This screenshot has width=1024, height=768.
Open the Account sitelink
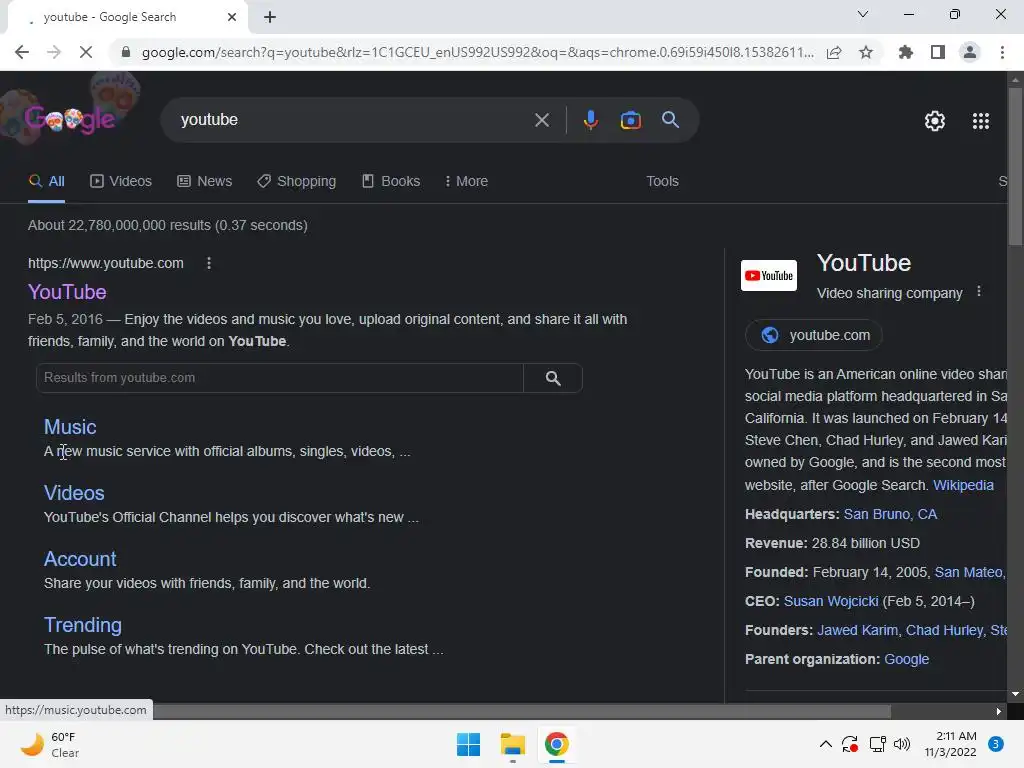click(x=80, y=559)
